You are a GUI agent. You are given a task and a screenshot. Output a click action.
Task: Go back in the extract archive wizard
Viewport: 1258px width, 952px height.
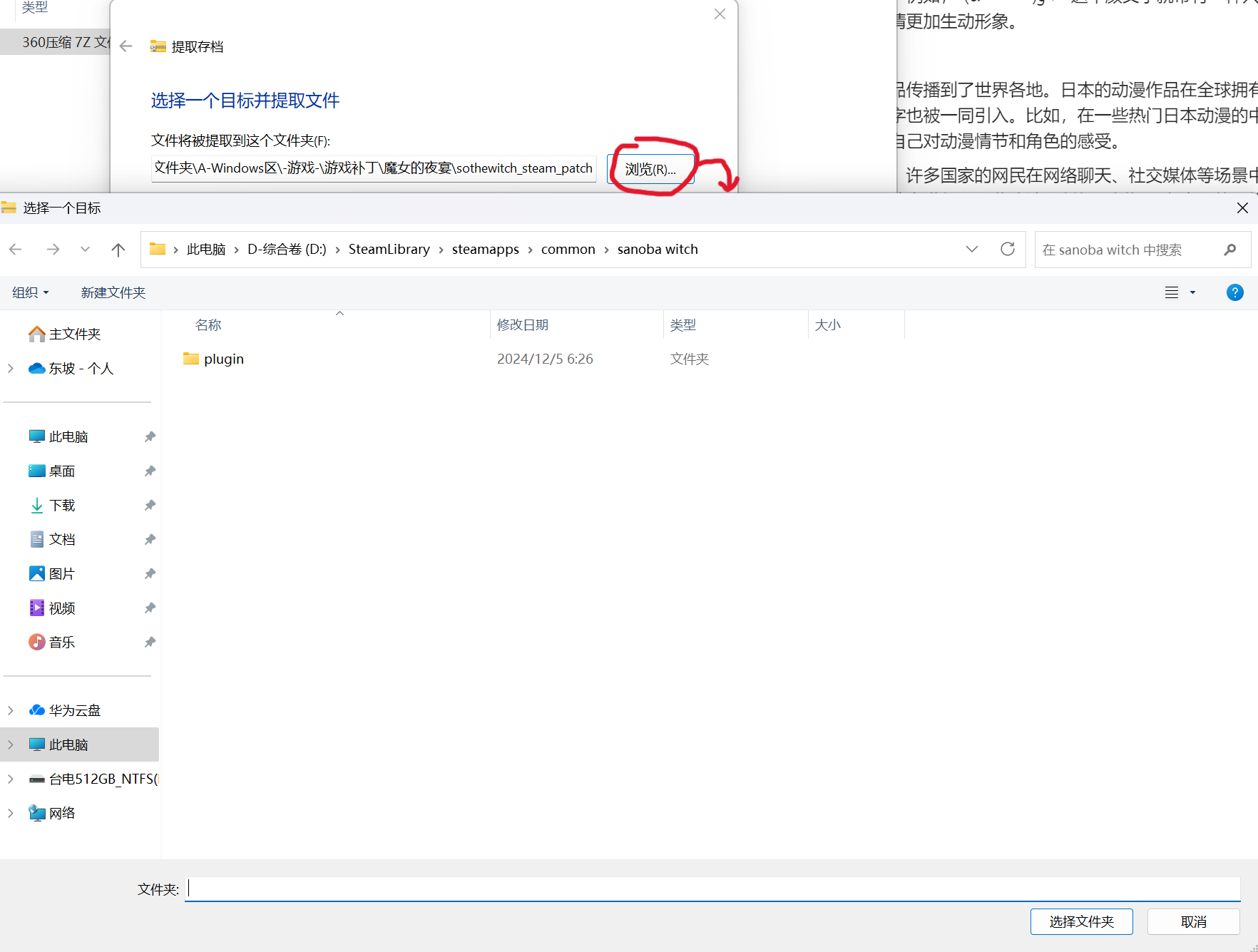coord(126,46)
